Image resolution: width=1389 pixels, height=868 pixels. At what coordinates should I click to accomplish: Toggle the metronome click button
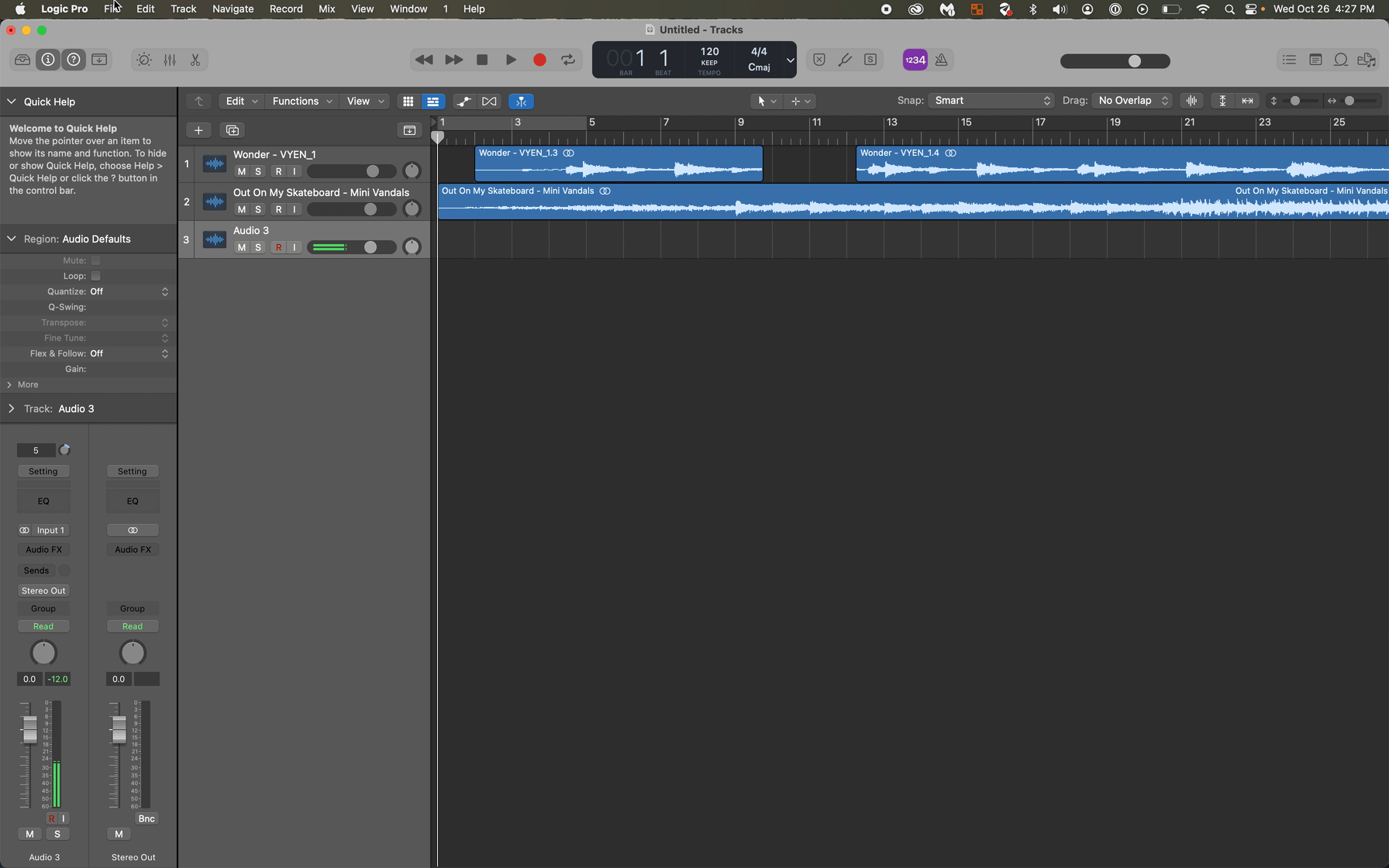941,60
